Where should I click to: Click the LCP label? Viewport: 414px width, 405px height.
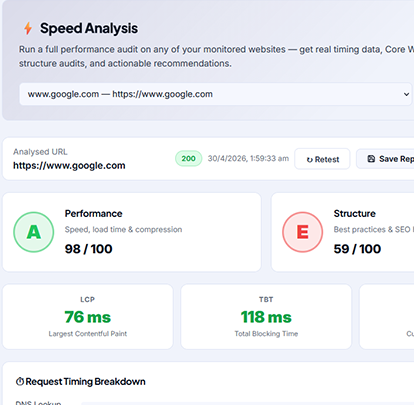click(x=88, y=300)
